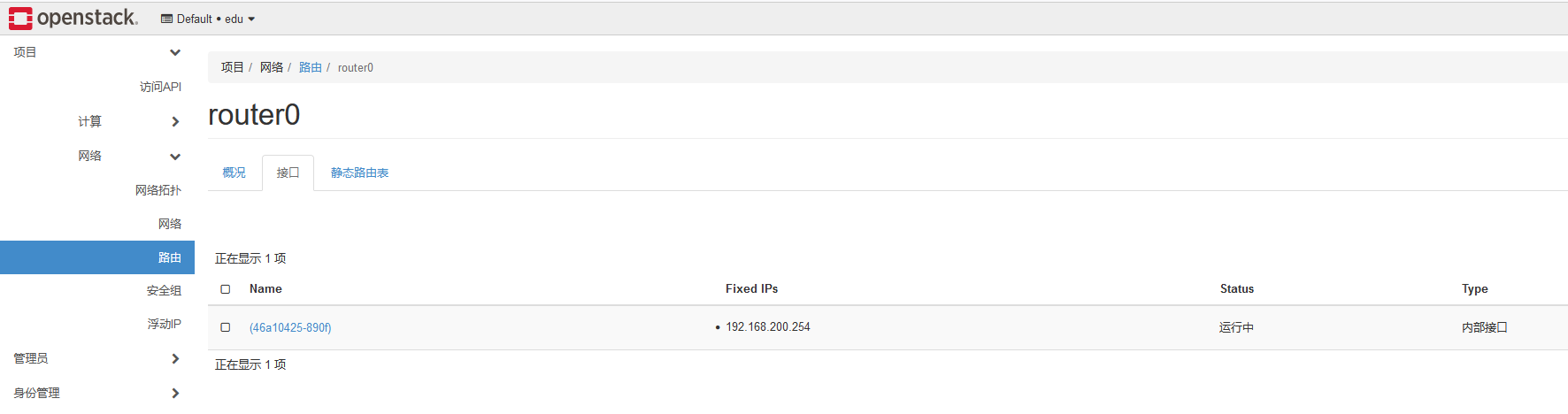Switch to the 静态路由表 tab
This screenshot has width=1568, height=414.
pyautogui.click(x=359, y=172)
